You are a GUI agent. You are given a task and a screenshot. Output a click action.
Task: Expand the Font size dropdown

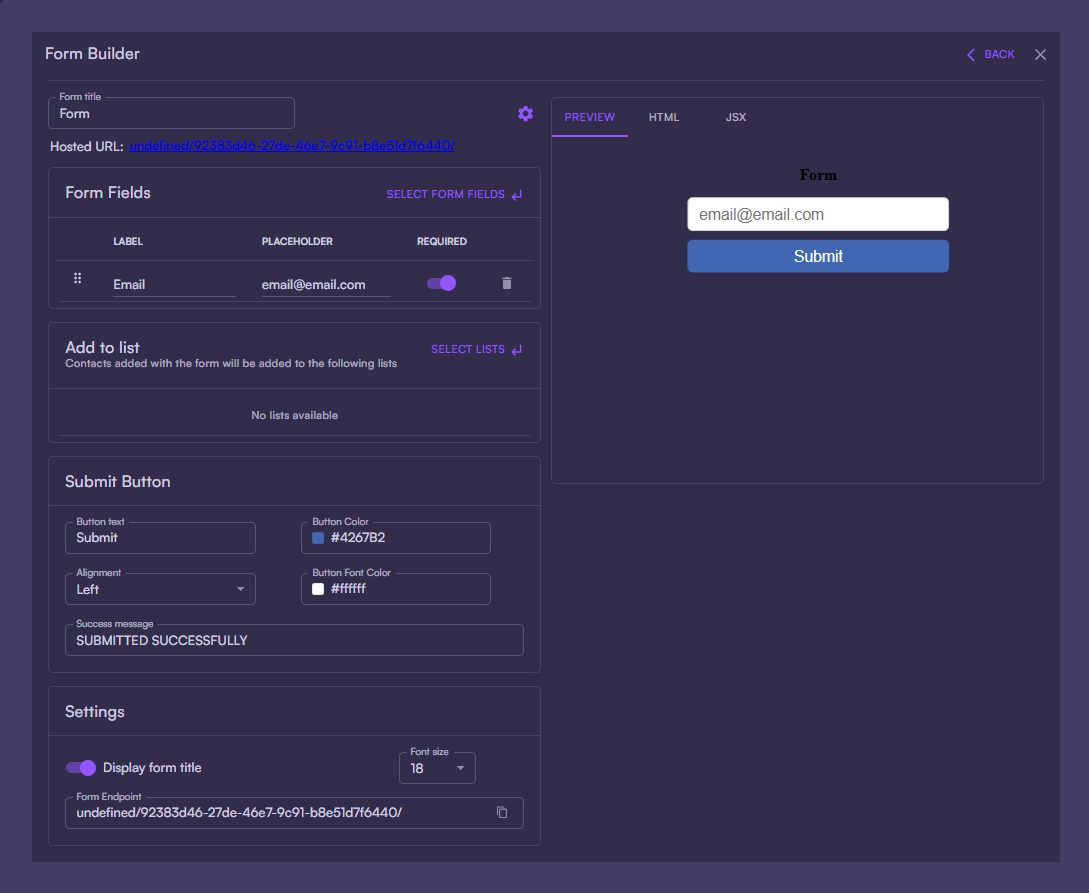coord(437,768)
